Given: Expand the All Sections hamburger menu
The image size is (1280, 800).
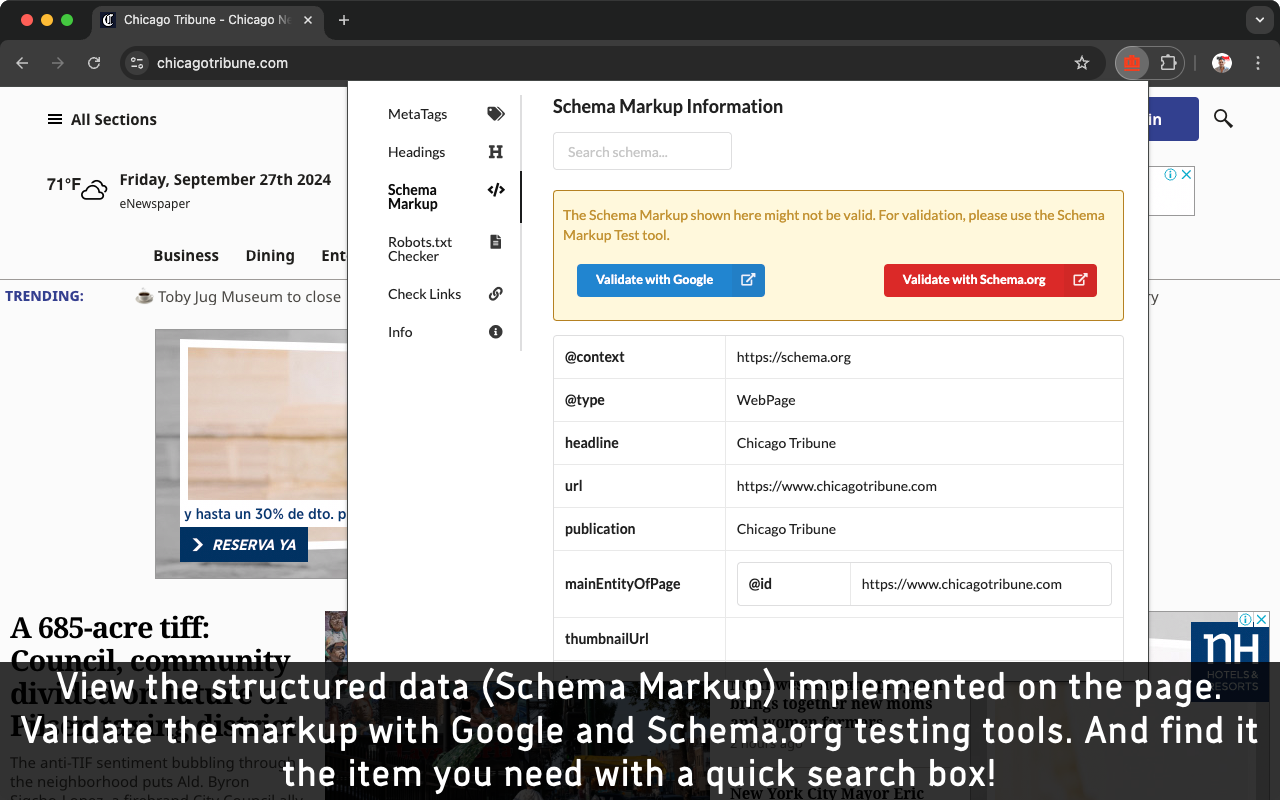Looking at the screenshot, I should tap(55, 120).
